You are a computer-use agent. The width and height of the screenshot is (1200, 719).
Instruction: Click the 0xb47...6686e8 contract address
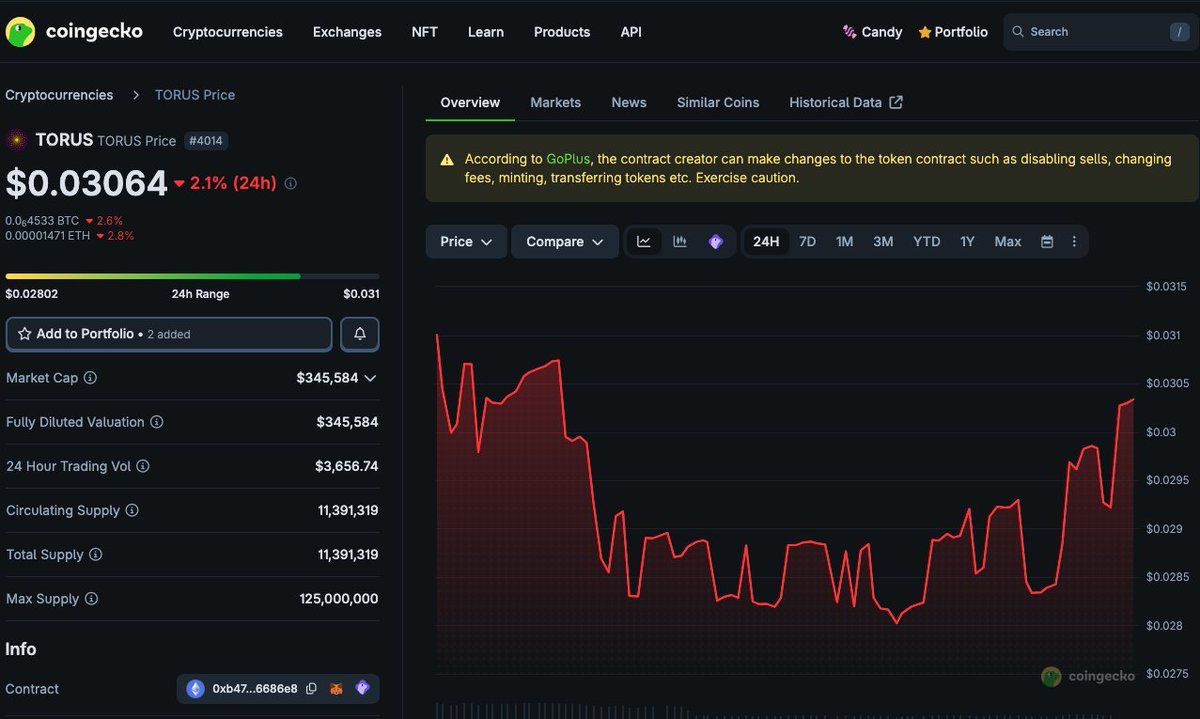coord(255,689)
